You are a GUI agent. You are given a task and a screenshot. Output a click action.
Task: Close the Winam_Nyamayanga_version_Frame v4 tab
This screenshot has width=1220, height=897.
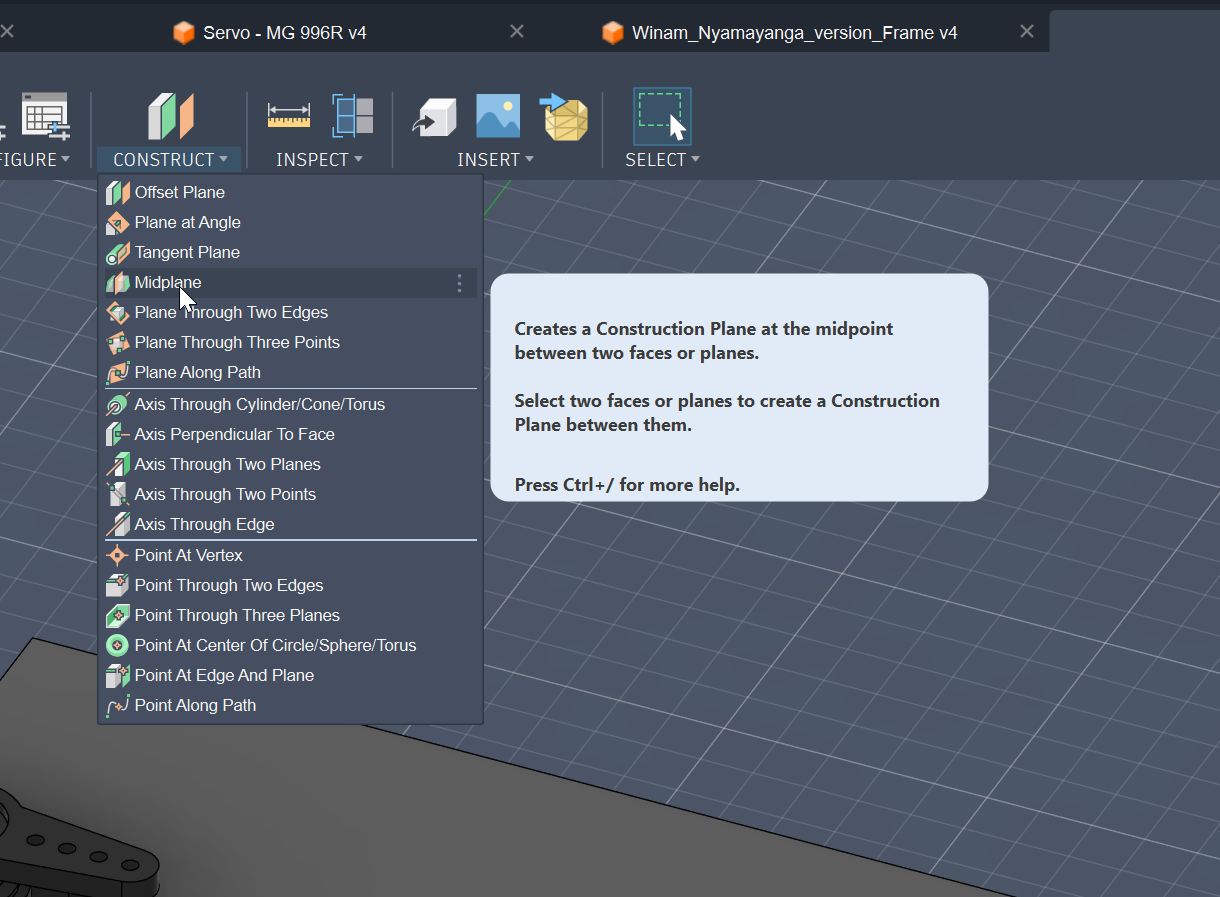[x=1027, y=32]
